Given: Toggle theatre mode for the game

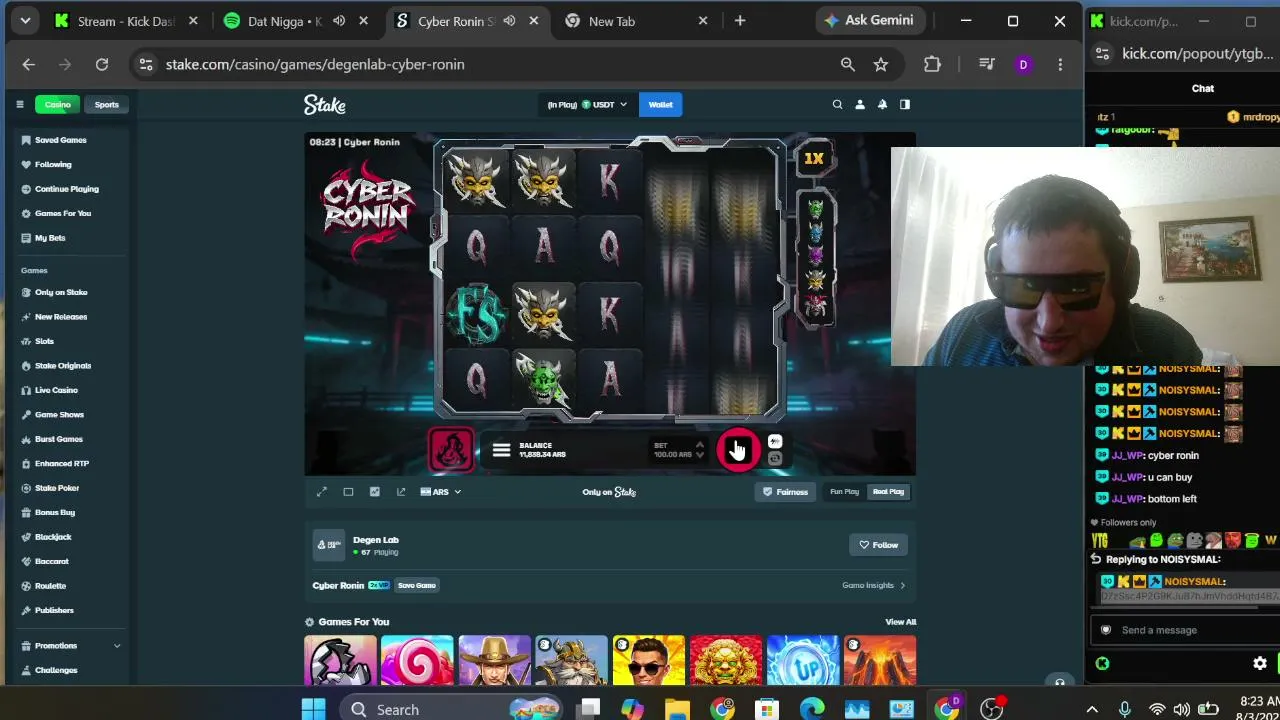Looking at the screenshot, I should pyautogui.click(x=348, y=492).
